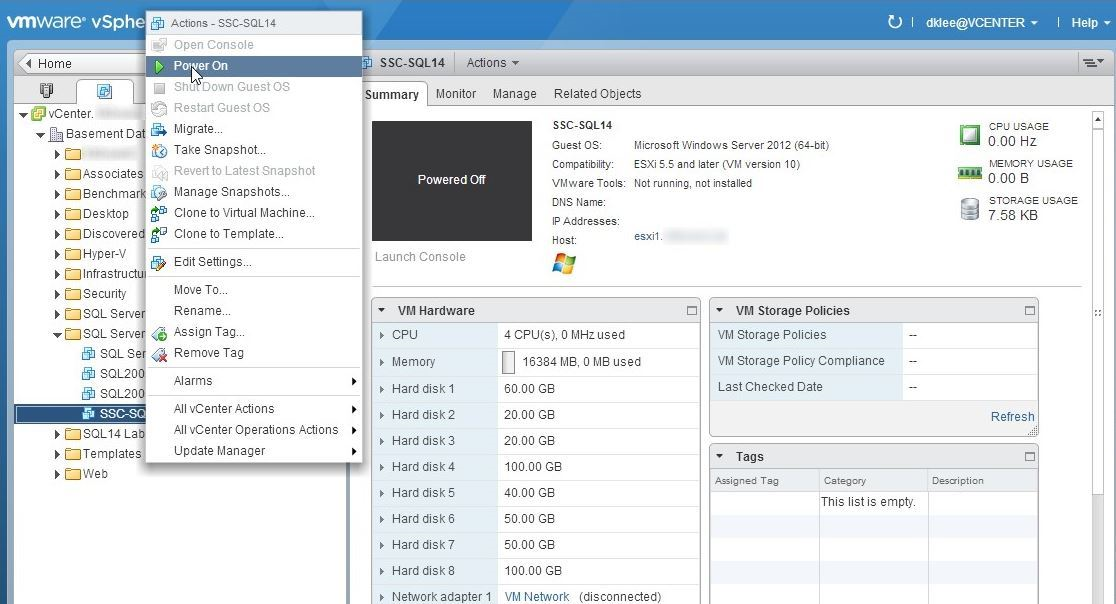Click the Home back arrow icon

(x=28, y=63)
